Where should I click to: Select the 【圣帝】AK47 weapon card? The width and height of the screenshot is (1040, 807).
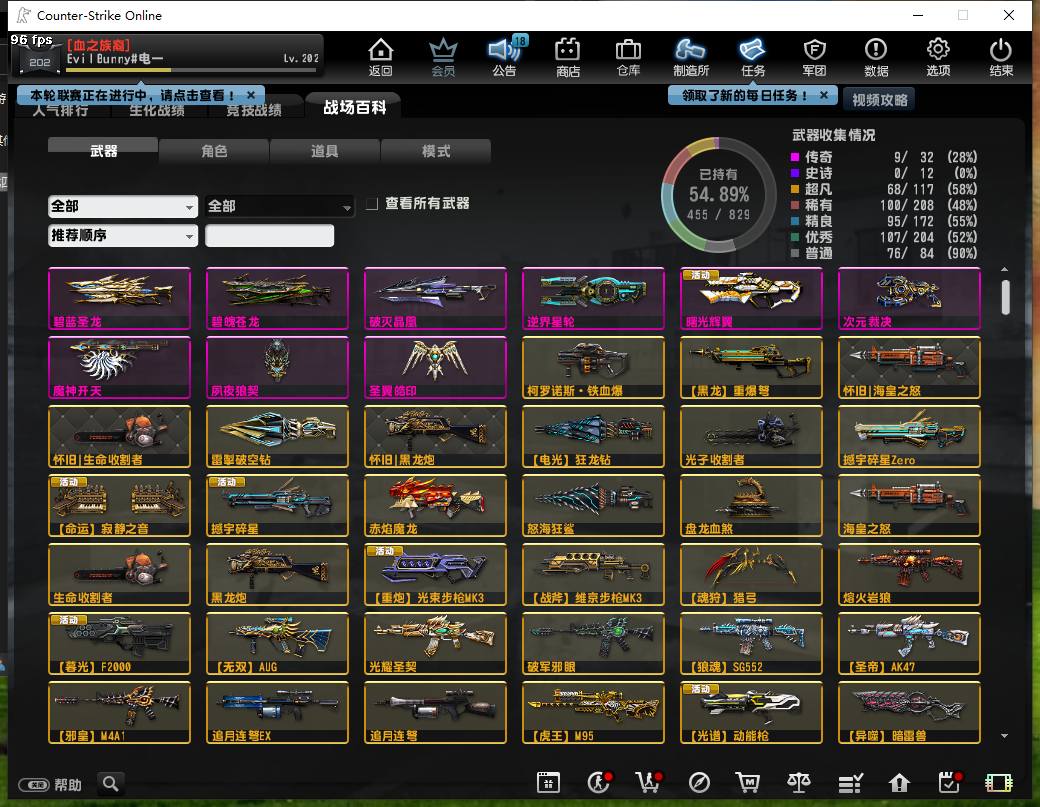pos(909,643)
